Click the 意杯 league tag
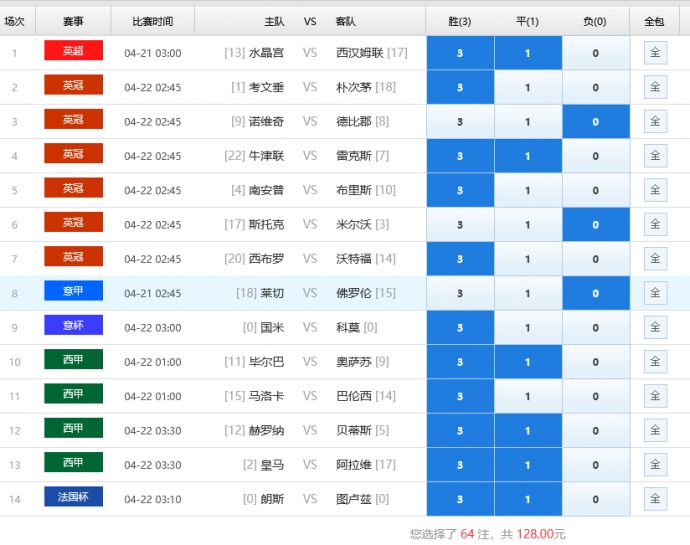Image resolution: width=690 pixels, height=545 pixels. [x=73, y=326]
